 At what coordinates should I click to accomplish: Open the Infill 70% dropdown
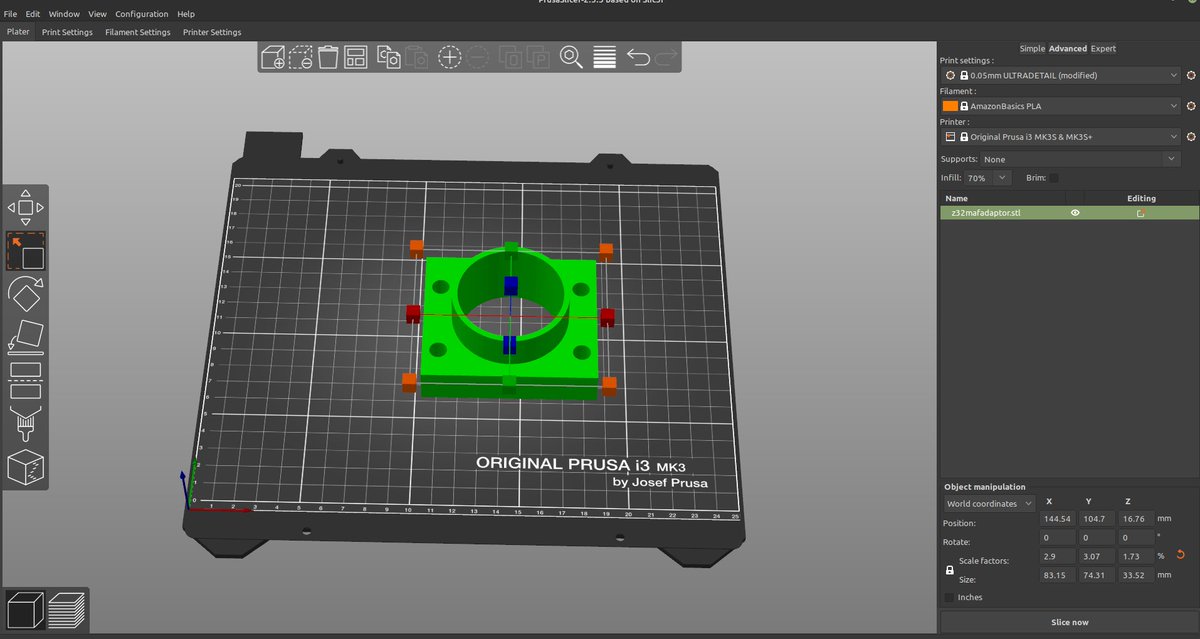pos(988,178)
